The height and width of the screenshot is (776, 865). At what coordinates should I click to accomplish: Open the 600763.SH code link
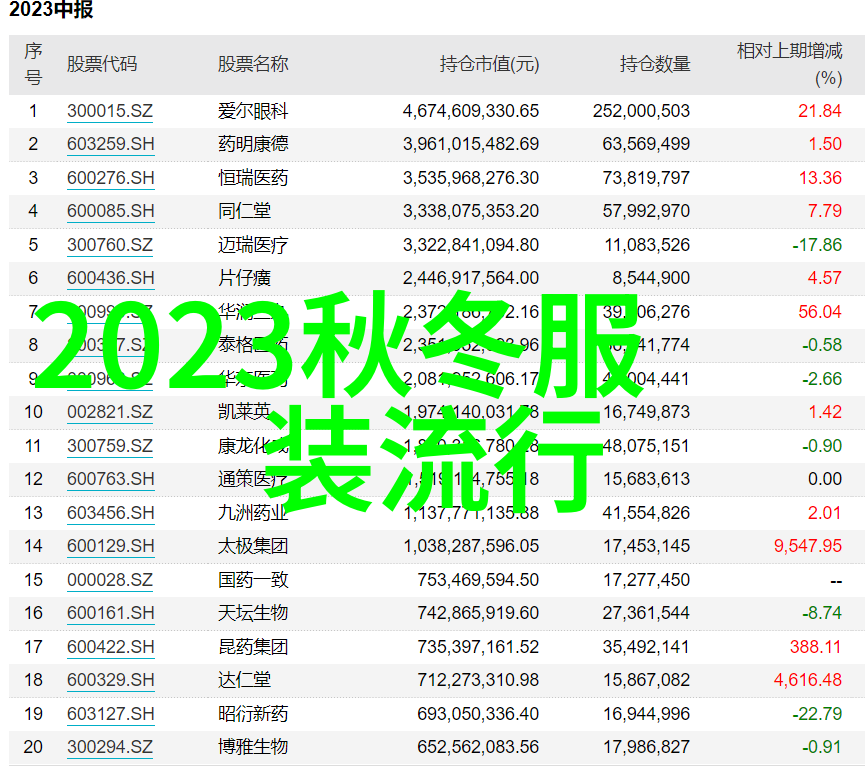[x=110, y=479]
